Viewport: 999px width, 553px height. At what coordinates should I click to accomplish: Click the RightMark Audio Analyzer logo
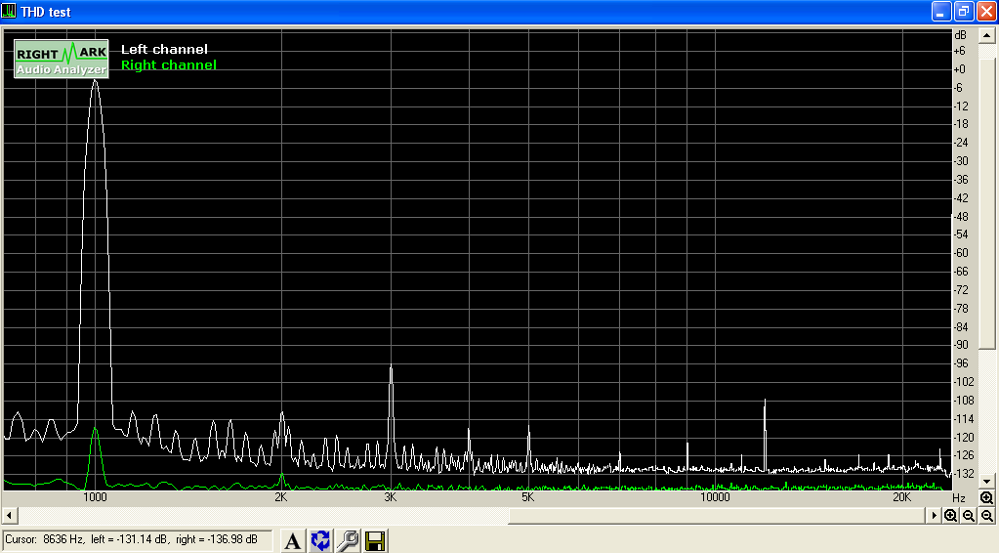click(61, 59)
